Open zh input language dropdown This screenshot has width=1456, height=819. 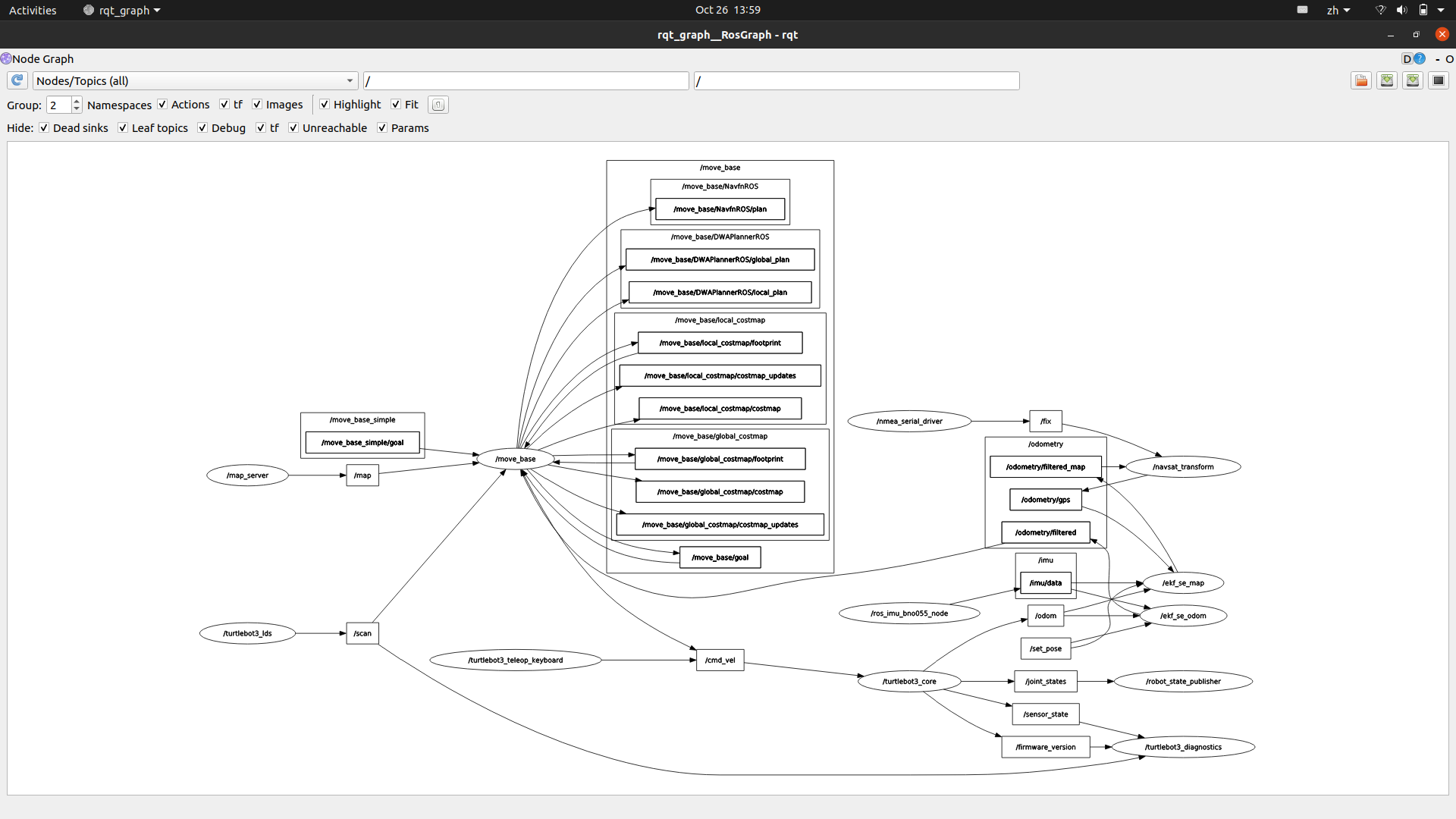1338,10
